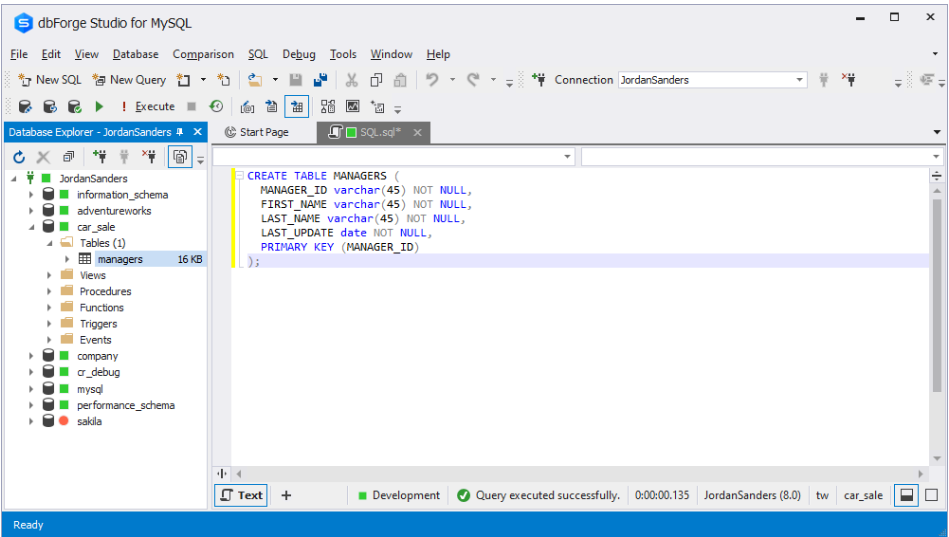
Task: Open the Database menu
Action: coord(136,54)
